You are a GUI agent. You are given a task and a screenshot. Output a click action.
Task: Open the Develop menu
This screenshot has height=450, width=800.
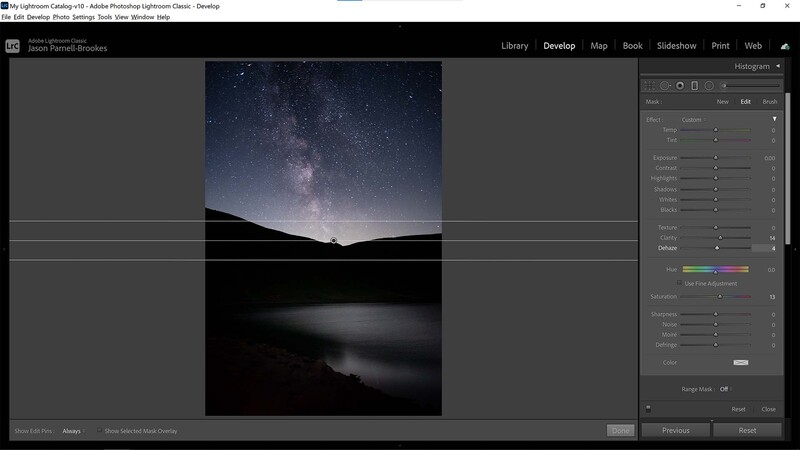[x=38, y=17]
